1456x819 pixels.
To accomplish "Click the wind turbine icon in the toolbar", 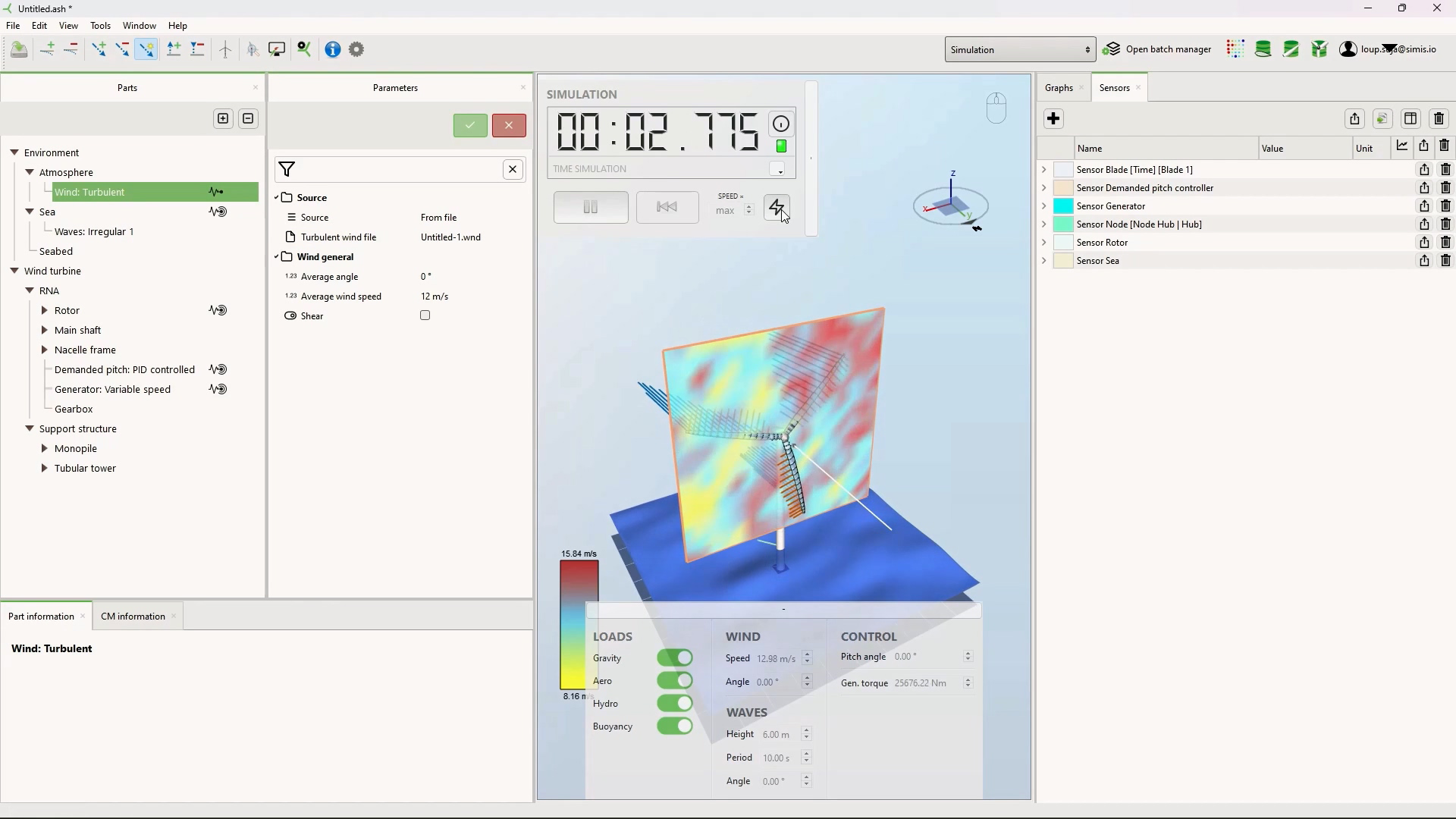I will click(x=225, y=50).
